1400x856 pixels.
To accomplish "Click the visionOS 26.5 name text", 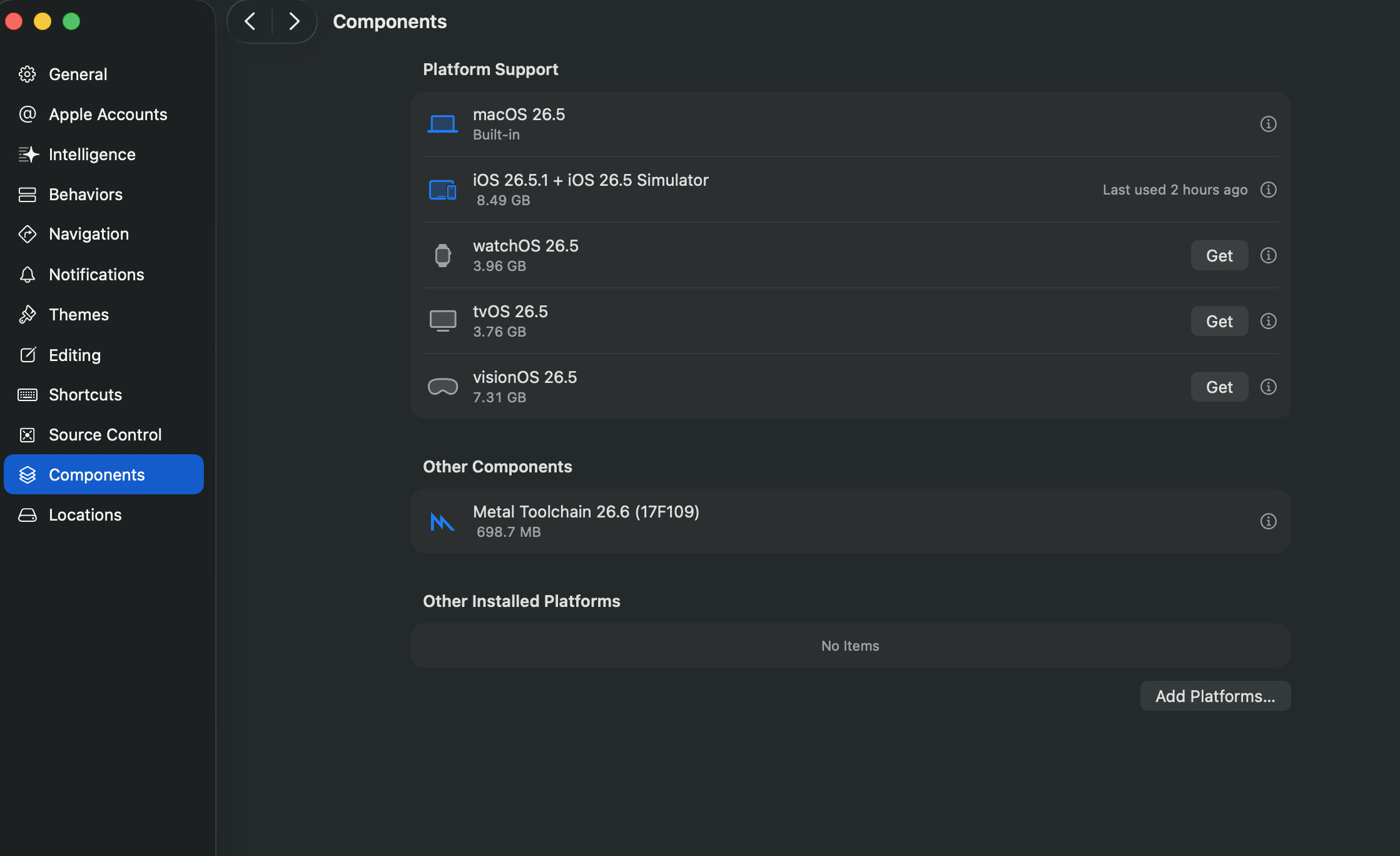I will pos(525,377).
